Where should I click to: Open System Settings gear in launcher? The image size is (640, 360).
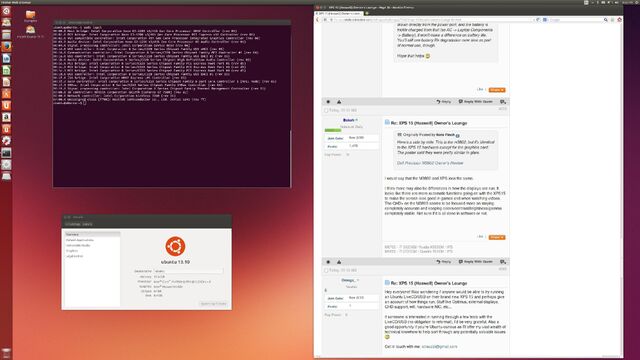tap(6, 141)
